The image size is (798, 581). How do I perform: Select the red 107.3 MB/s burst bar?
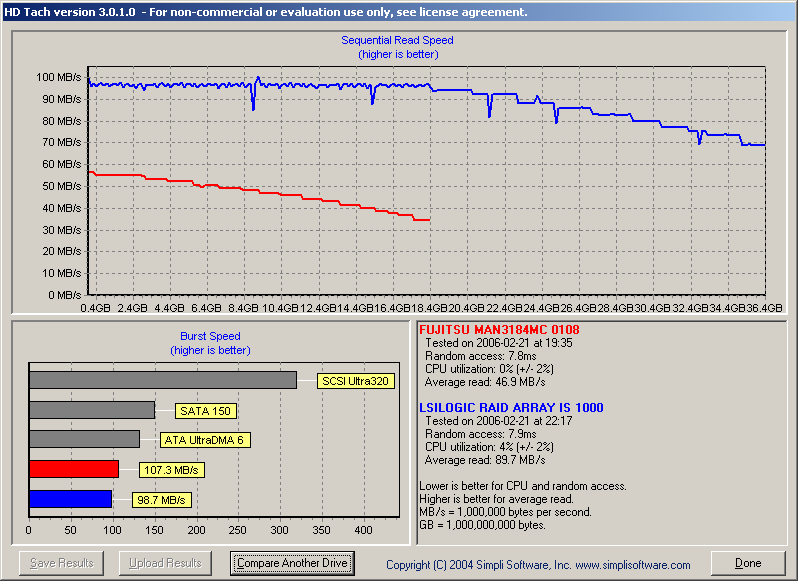tap(74, 469)
